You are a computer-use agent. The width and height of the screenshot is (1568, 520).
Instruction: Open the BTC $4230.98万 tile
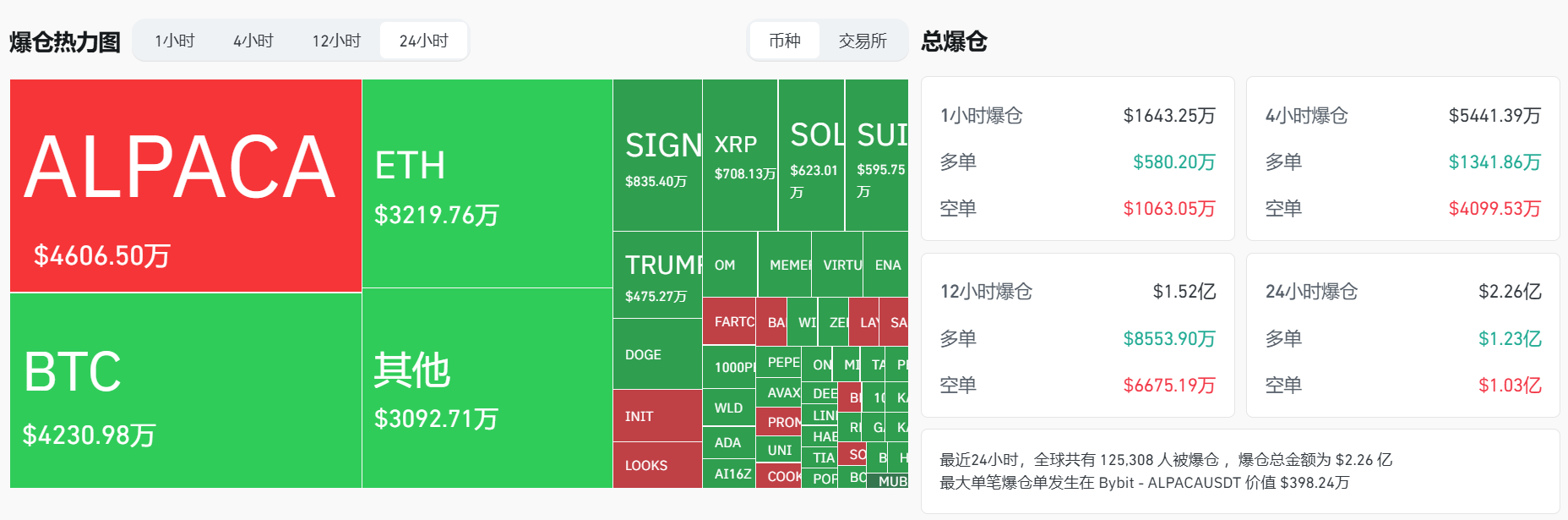pos(186,391)
